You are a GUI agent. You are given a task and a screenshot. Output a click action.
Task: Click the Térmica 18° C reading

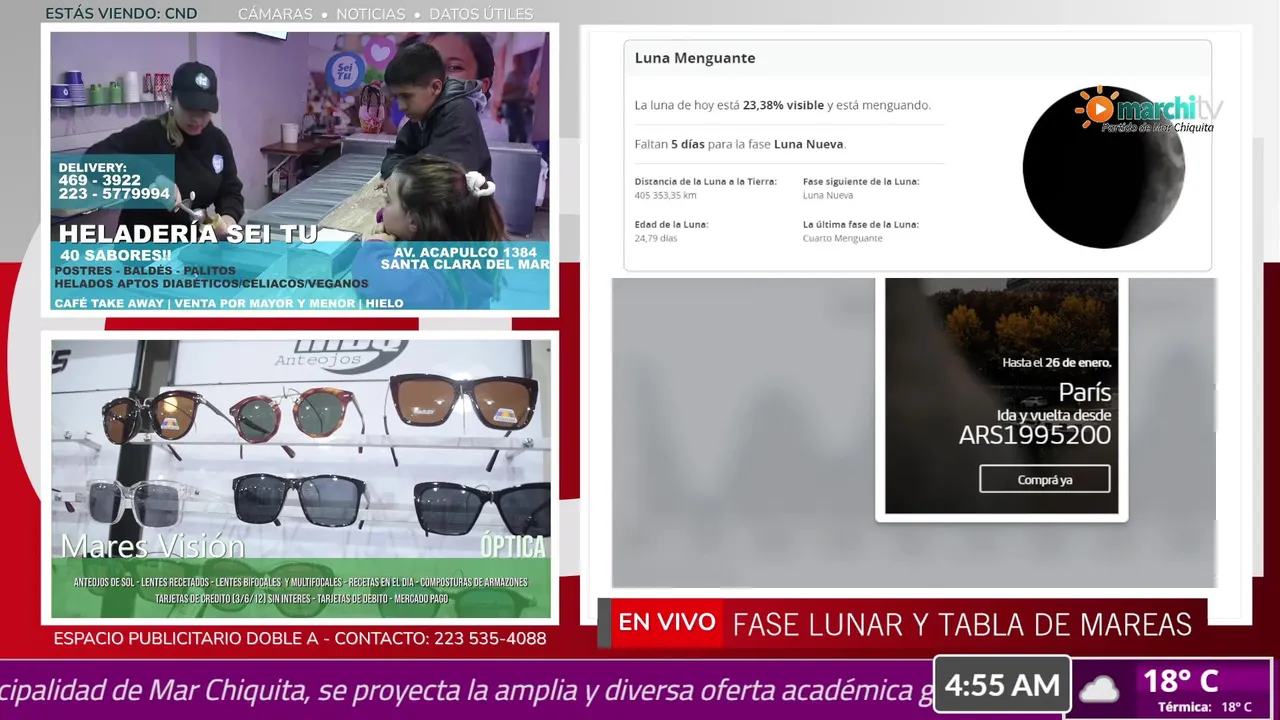click(1204, 707)
